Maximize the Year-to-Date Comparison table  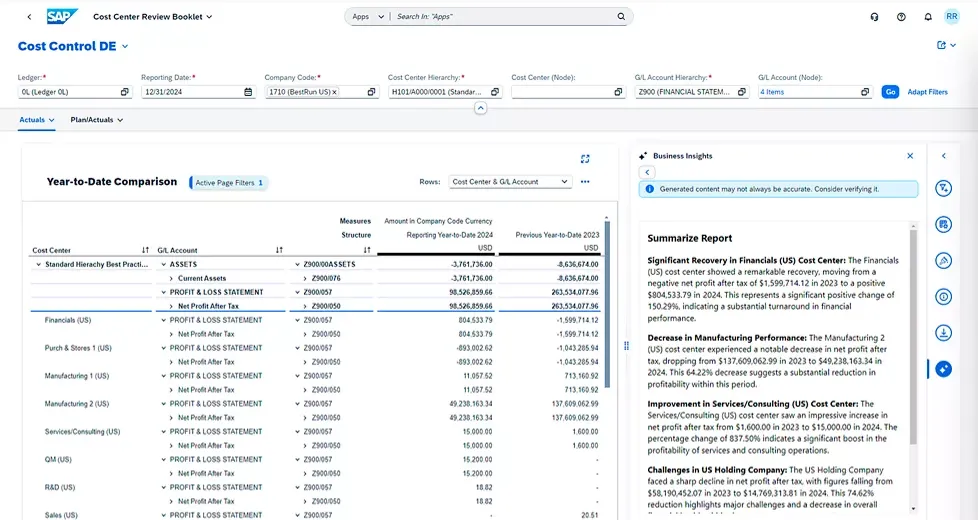pyautogui.click(x=585, y=159)
